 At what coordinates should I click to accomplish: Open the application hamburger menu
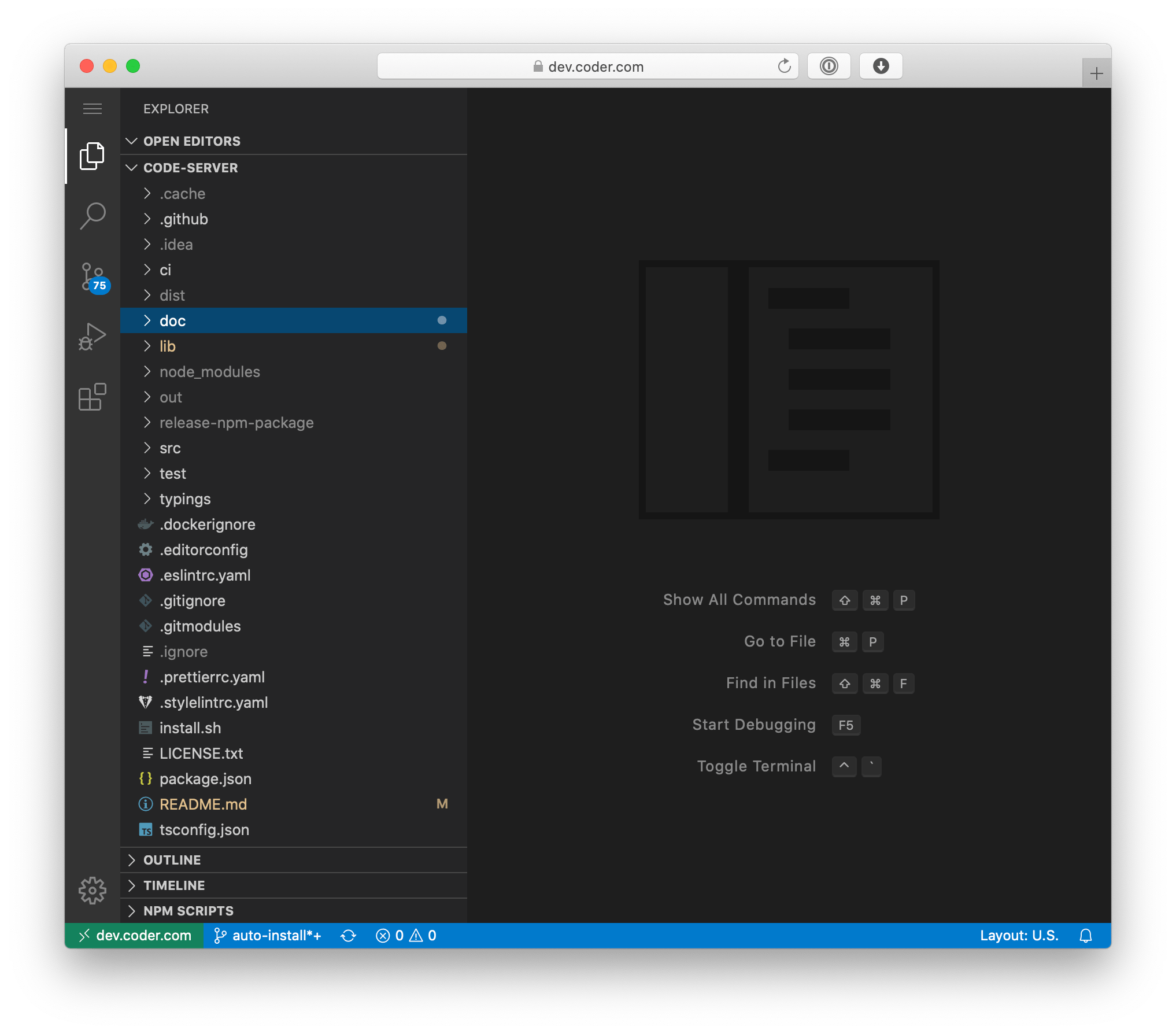93,109
